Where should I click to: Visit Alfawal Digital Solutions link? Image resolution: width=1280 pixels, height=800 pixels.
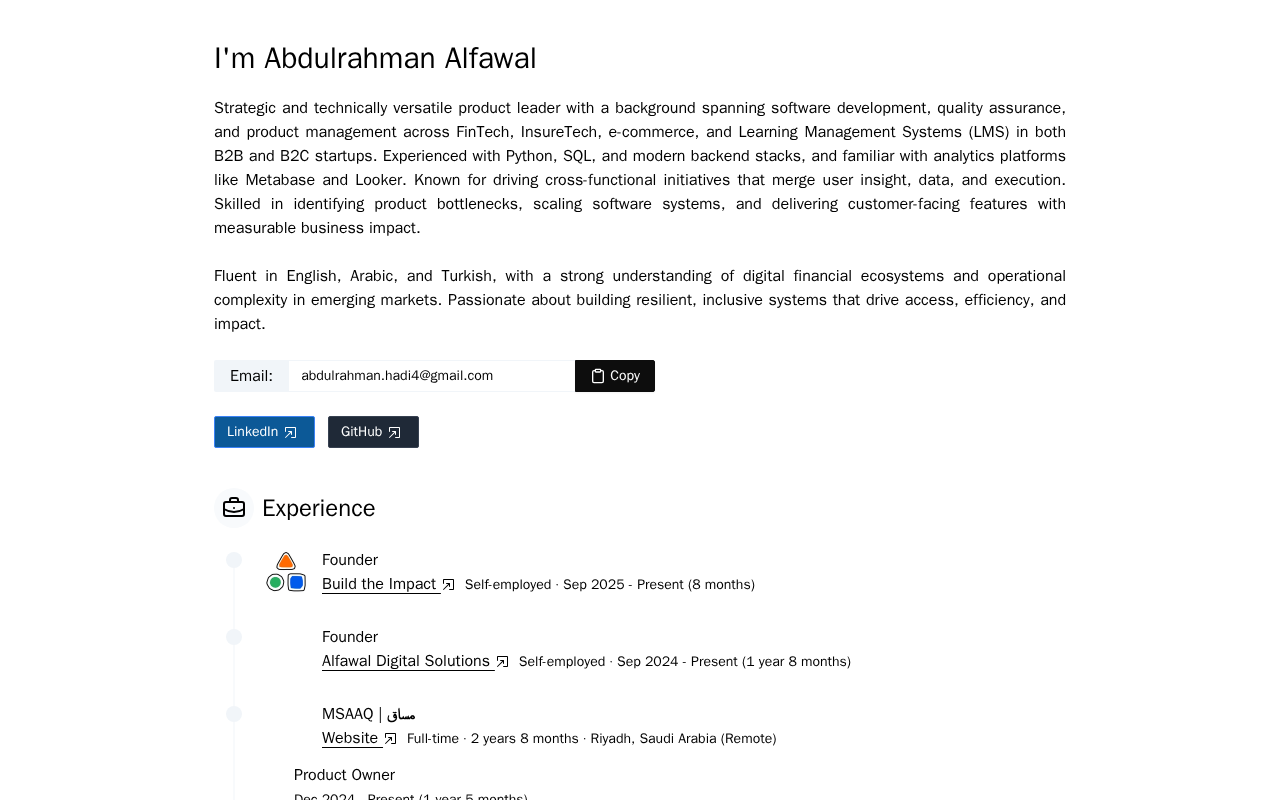pos(406,661)
